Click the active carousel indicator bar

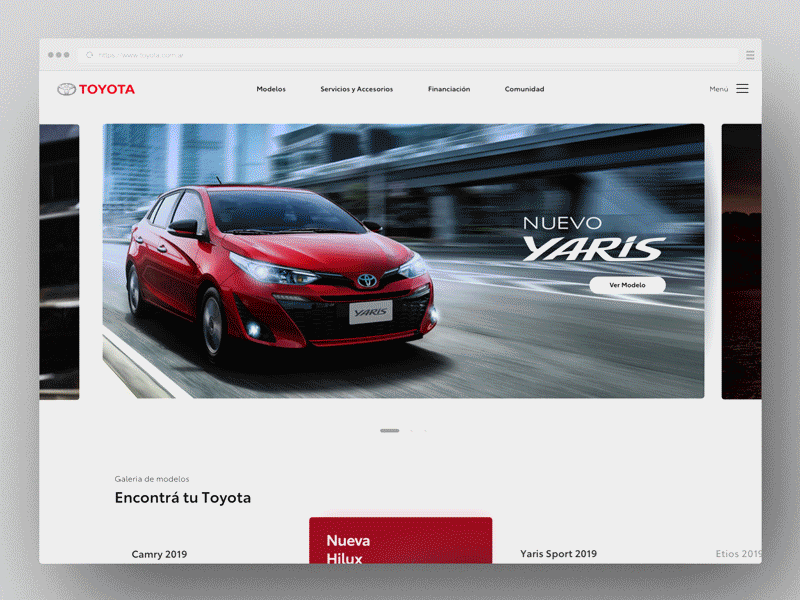click(x=390, y=430)
